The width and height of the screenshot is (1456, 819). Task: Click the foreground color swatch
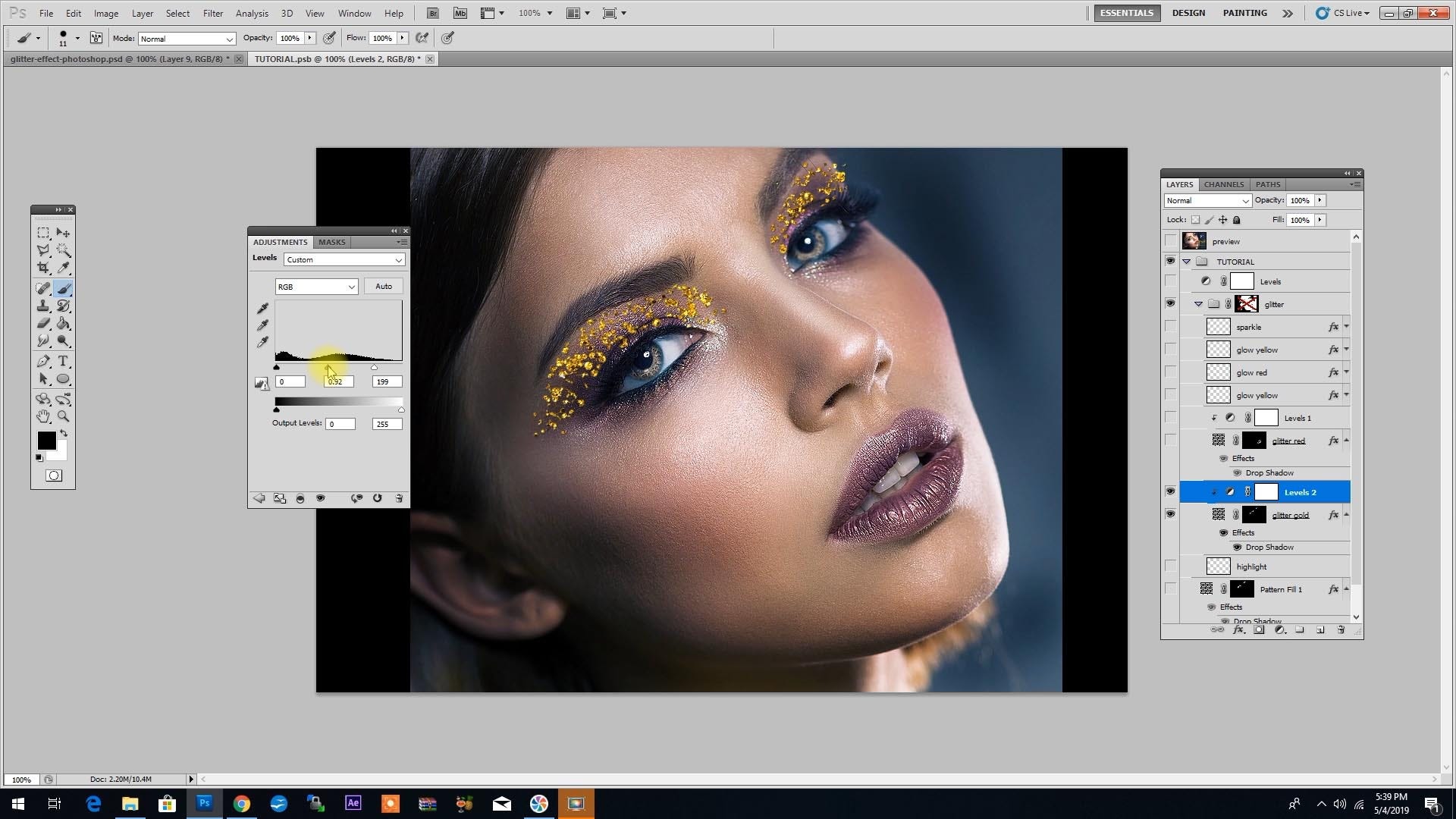point(47,441)
